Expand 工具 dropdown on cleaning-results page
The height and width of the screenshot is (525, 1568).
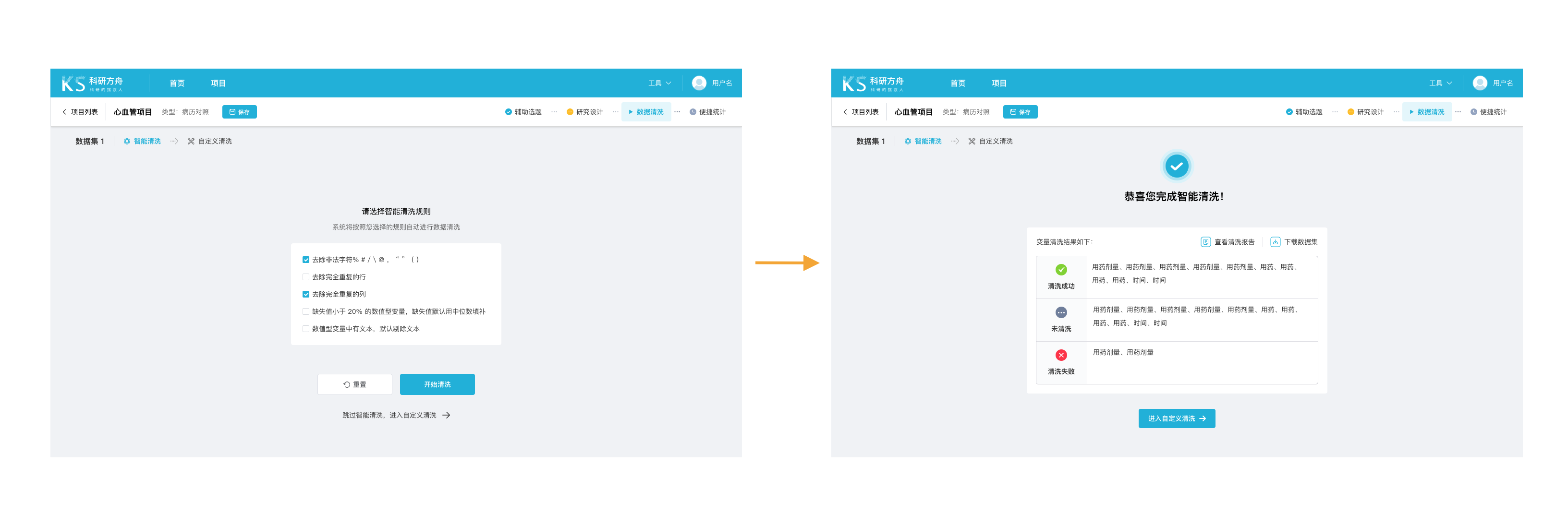pos(1440,84)
